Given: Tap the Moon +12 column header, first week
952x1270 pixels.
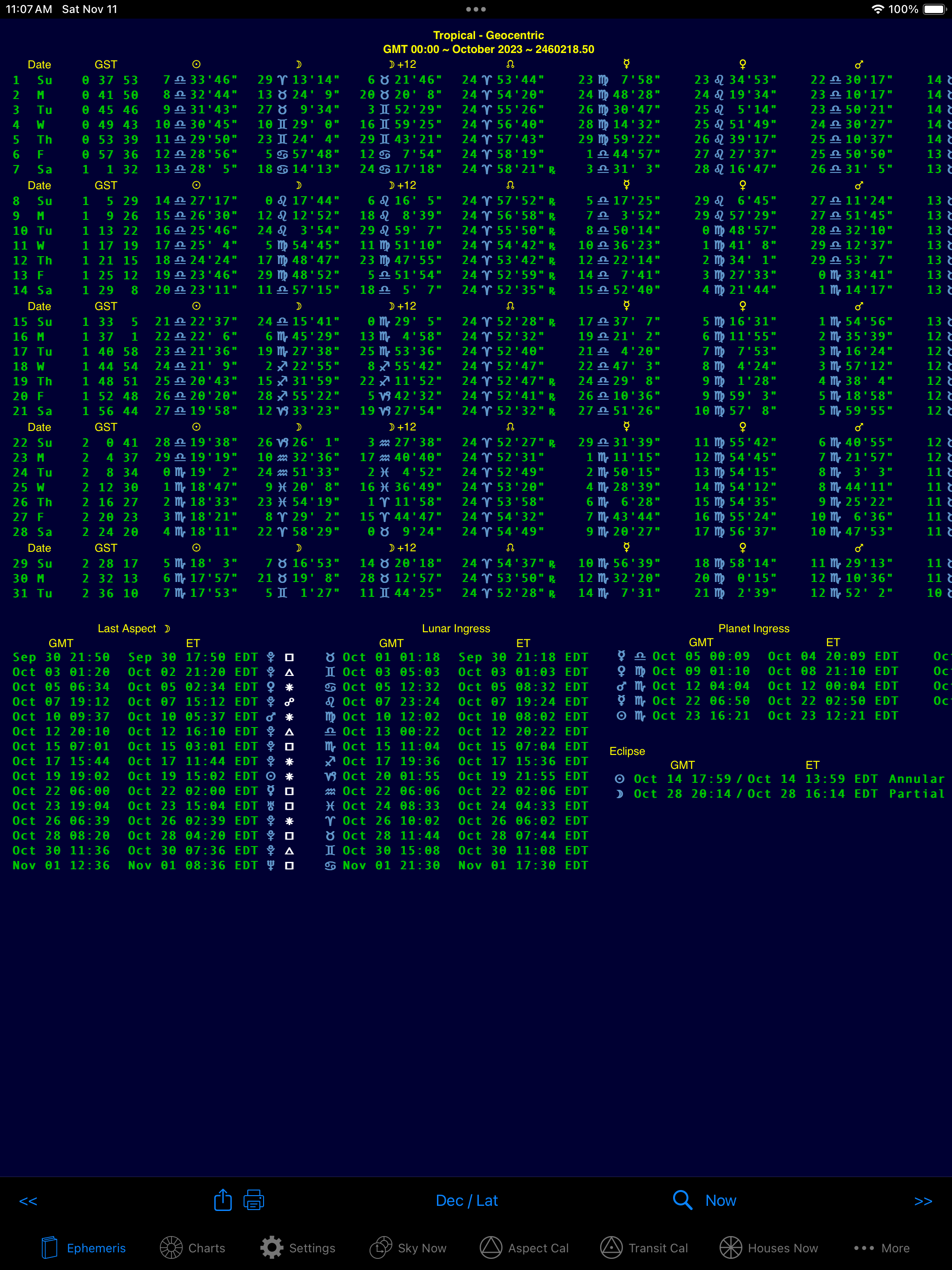Looking at the screenshot, I should pyautogui.click(x=402, y=64).
